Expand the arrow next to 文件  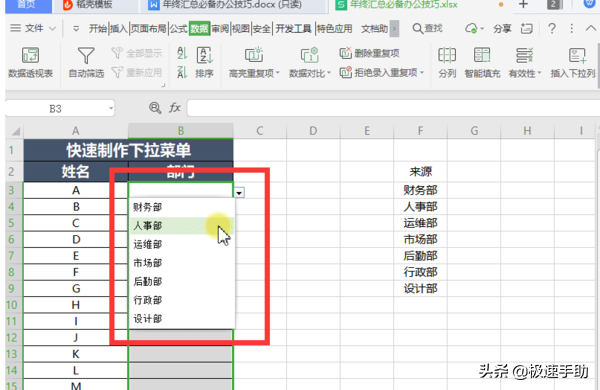pyautogui.click(x=52, y=28)
